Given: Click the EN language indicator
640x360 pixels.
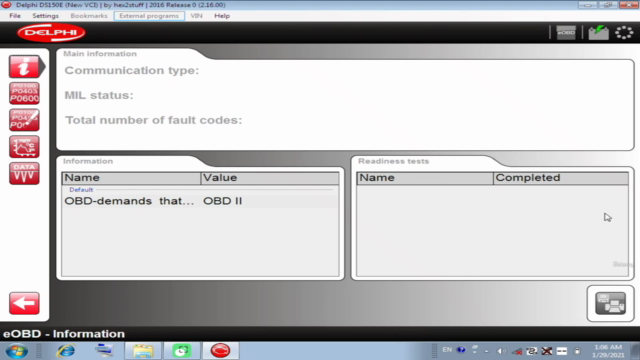Looking at the screenshot, I should (x=447, y=350).
